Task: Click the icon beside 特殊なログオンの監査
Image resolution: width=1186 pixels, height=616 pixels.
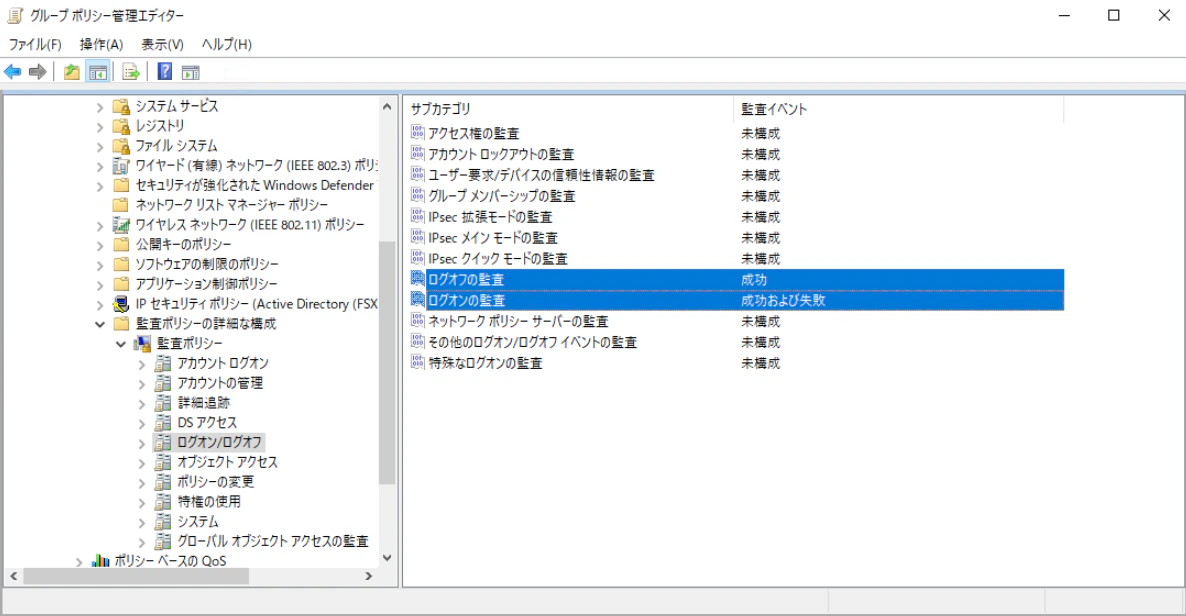Action: pyautogui.click(x=418, y=362)
